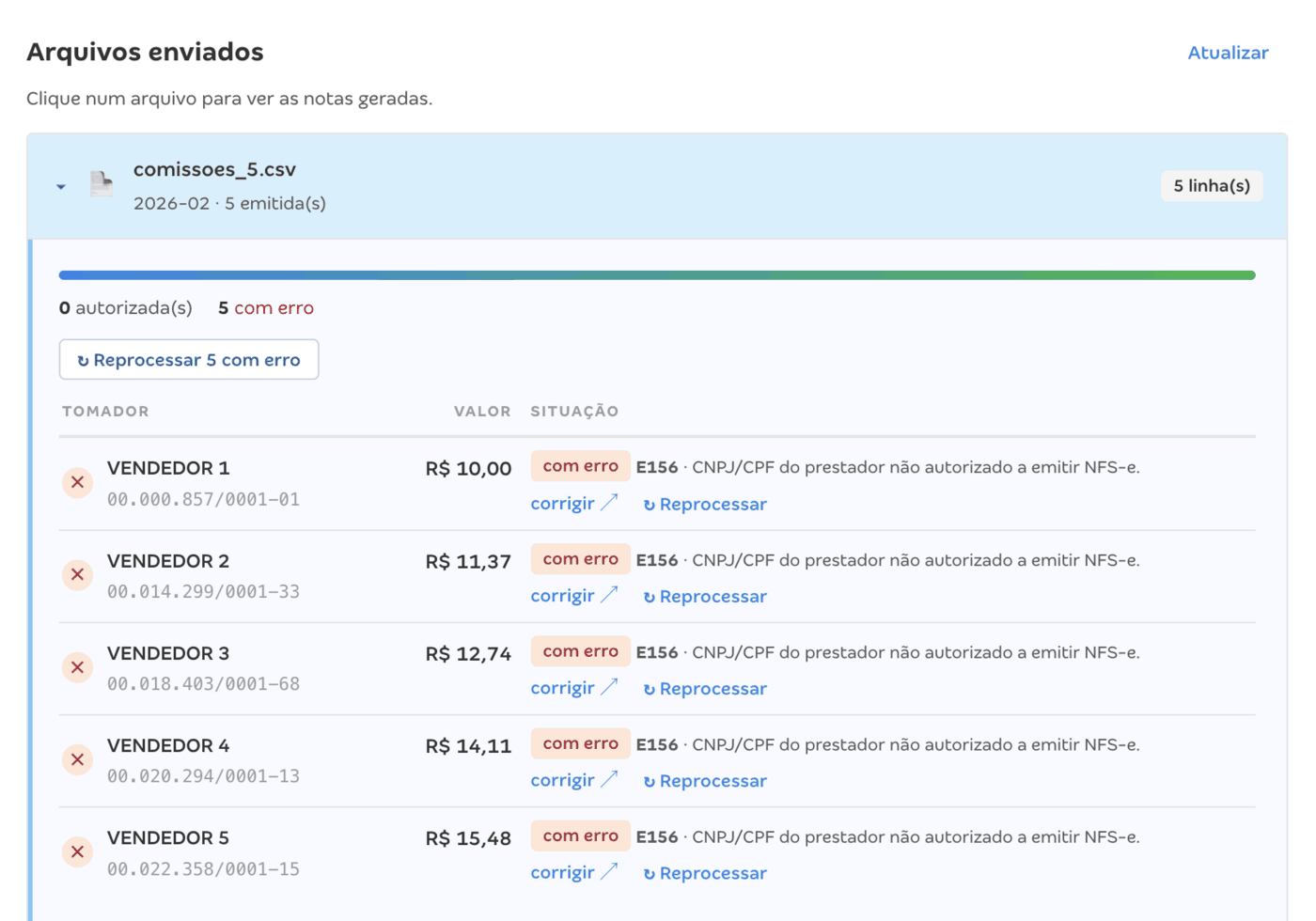This screenshot has height=921, width=1316.
Task: Click the Reprocessar 5 com erro button
Action: (189, 360)
